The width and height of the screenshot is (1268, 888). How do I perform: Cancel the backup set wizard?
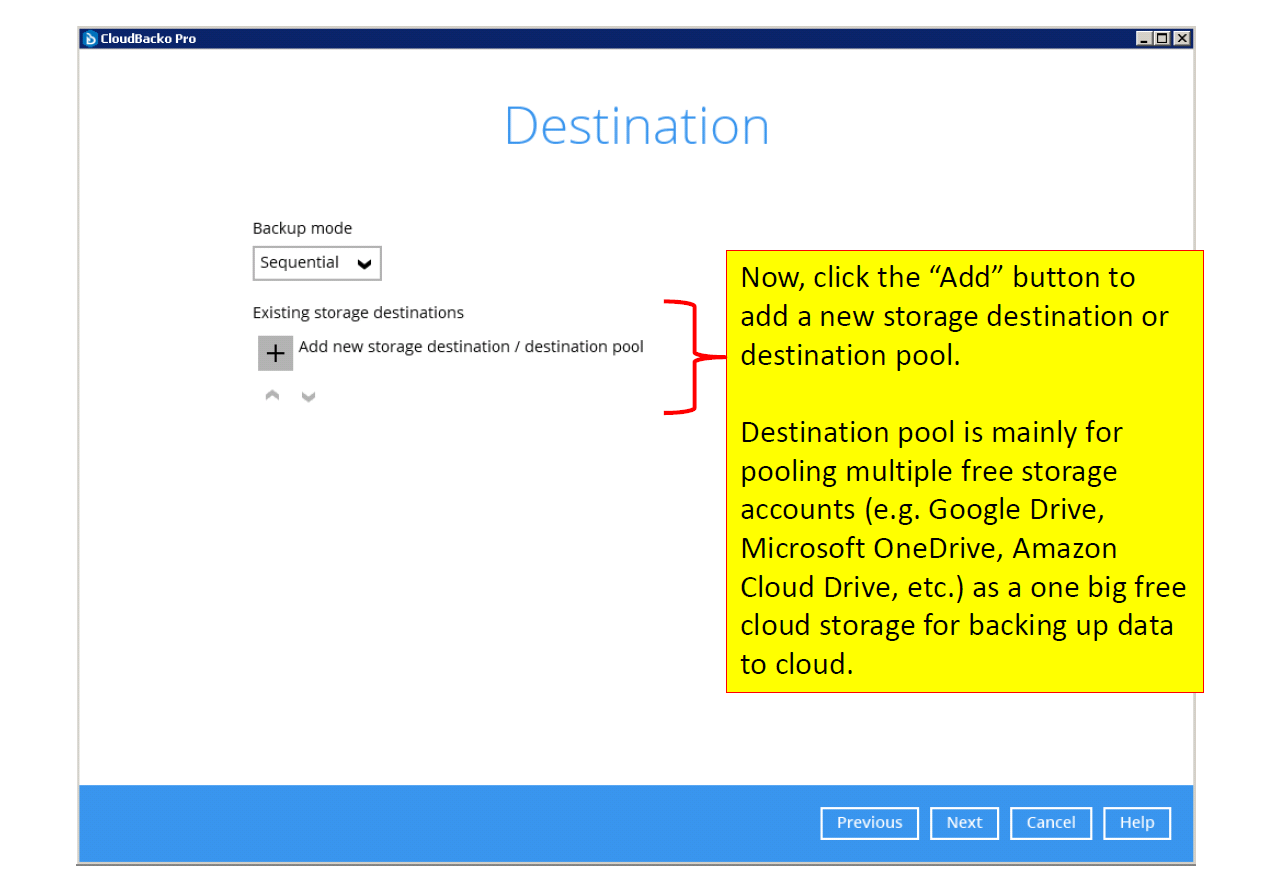1050,823
